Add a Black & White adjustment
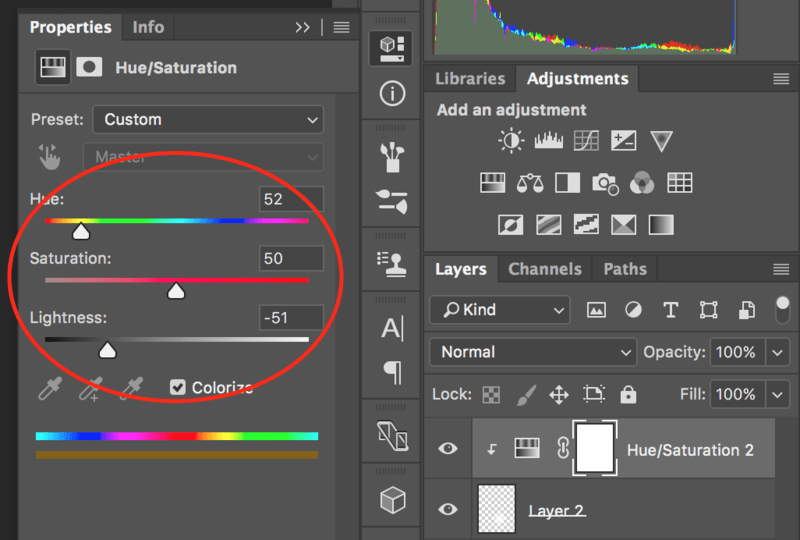The height and width of the screenshot is (540, 800). click(x=567, y=183)
